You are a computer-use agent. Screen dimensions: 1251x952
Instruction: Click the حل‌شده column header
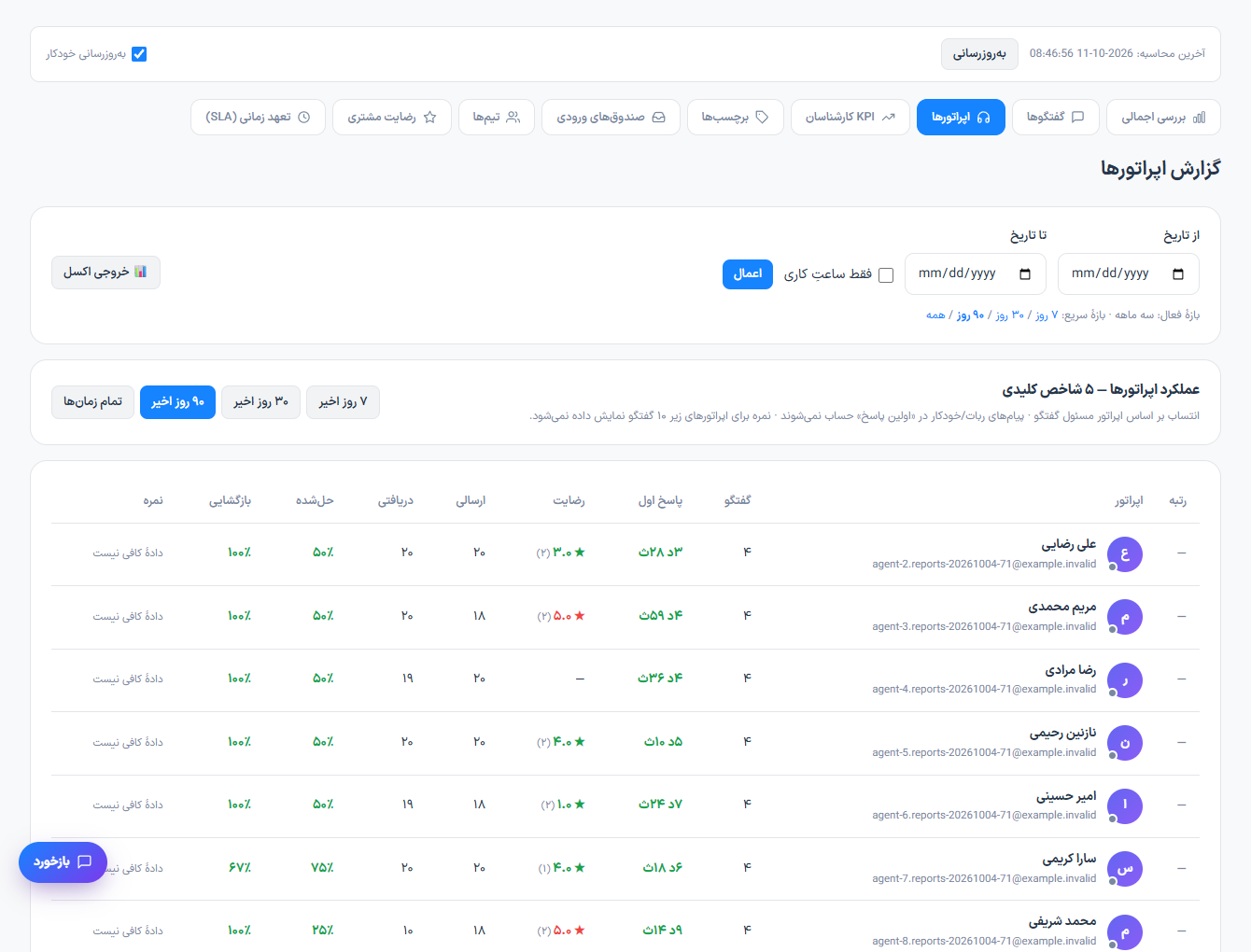pos(315,501)
